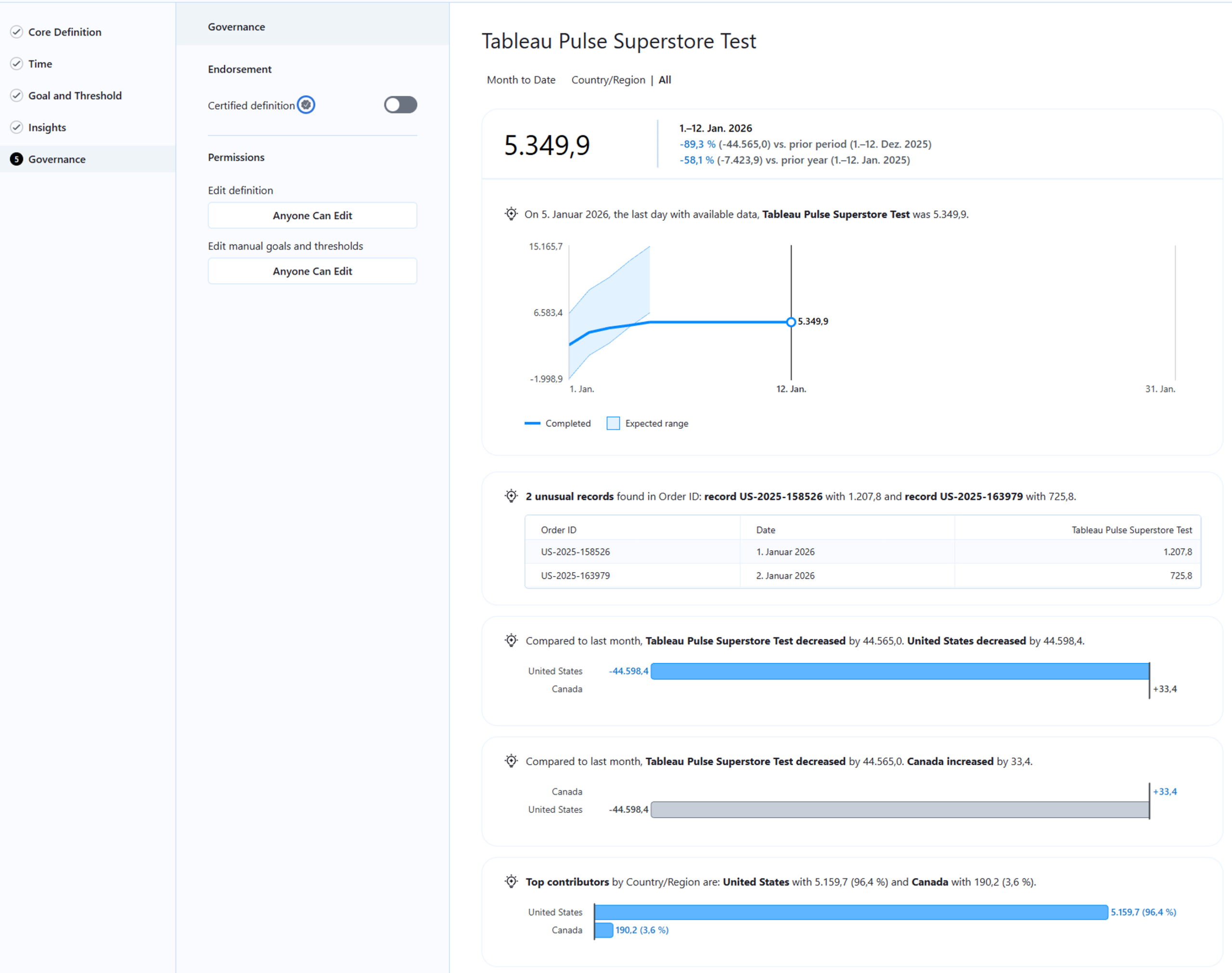Click the lightbulb icon beside Top contributors
Viewport: 1232px width, 973px height.
point(511,881)
